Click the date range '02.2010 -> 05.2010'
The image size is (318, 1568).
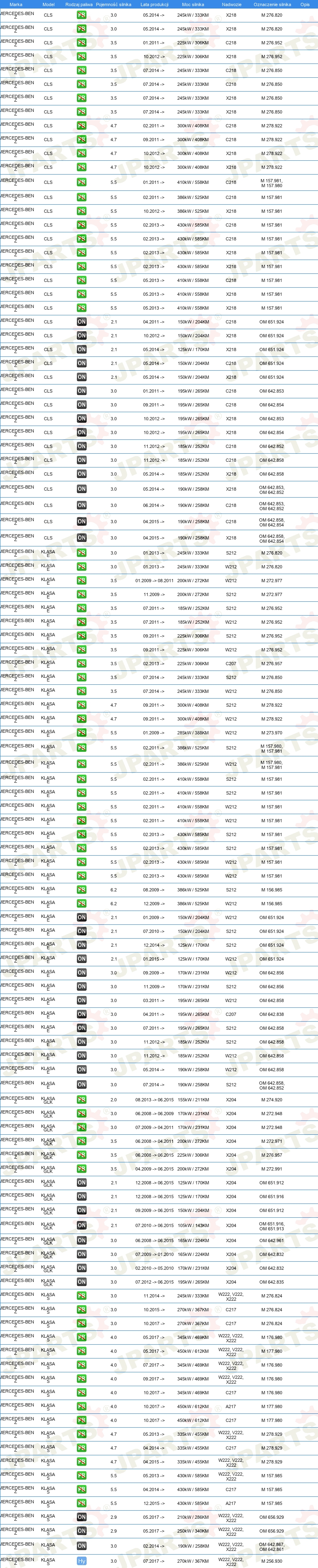click(154, 1268)
